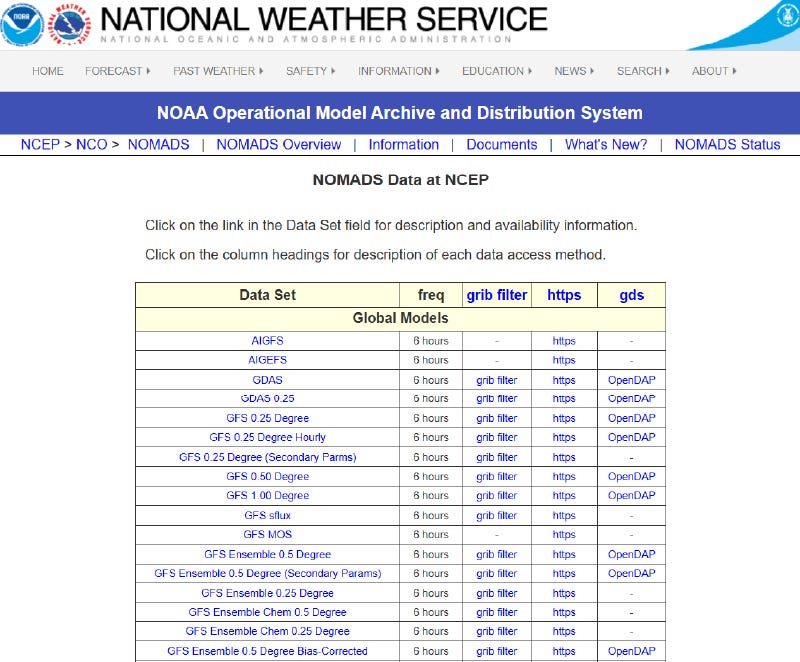
Task: Click the National Weather Service emblem
Action: 69,24
